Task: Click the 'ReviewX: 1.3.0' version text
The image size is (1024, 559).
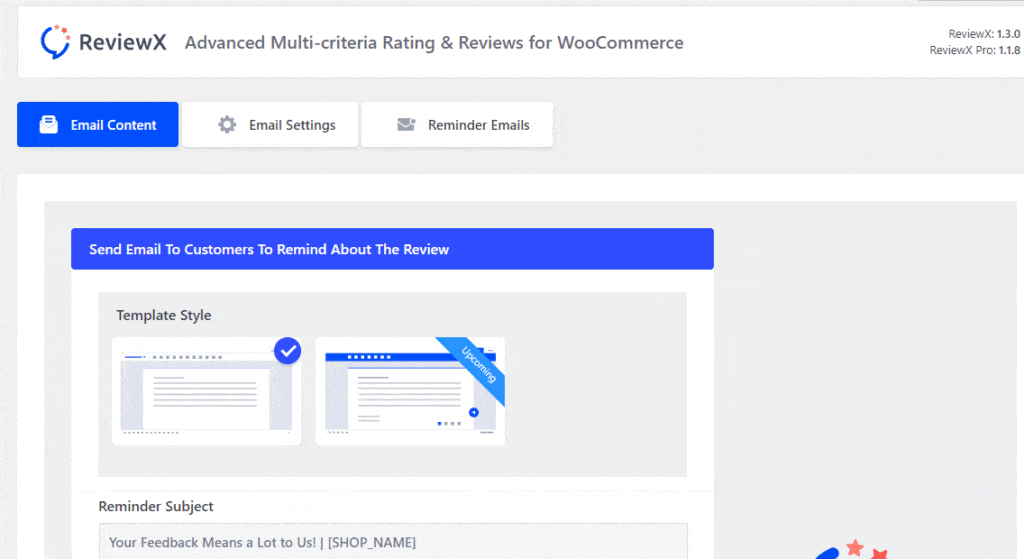Action: pos(984,34)
